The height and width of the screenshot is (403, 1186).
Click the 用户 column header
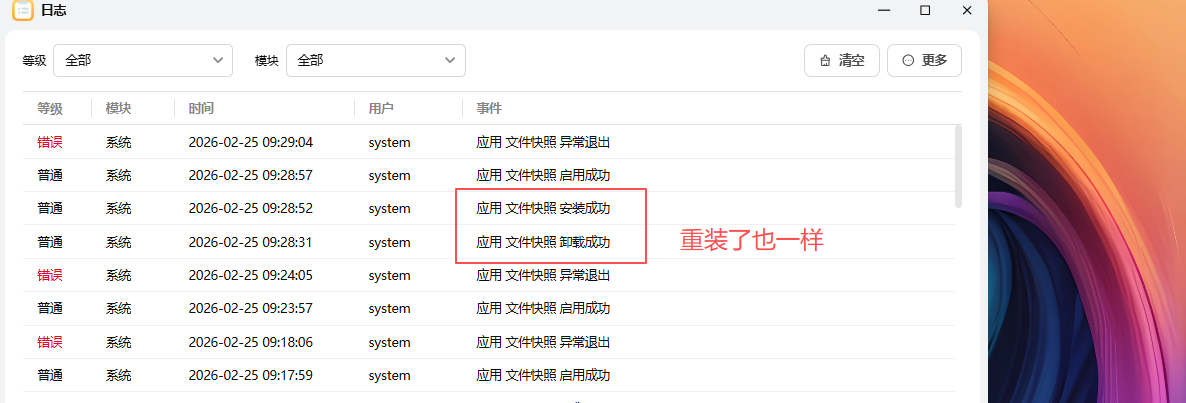[x=381, y=108]
